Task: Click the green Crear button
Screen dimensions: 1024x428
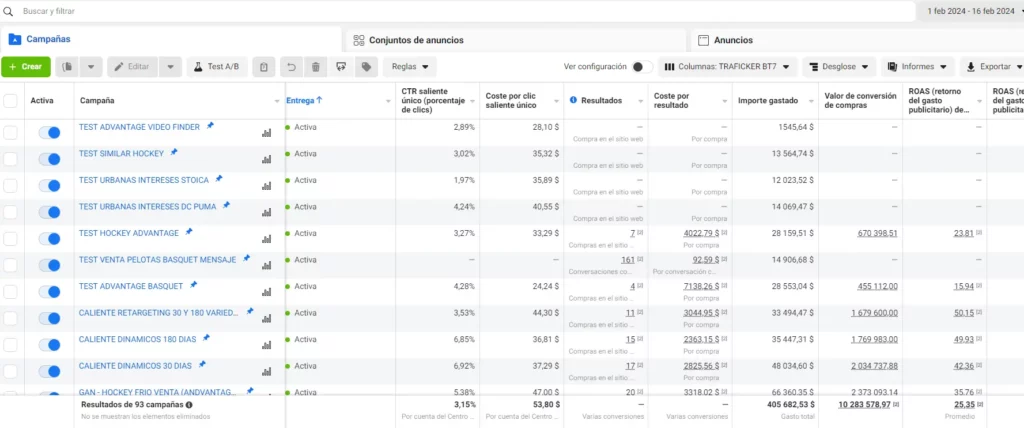Action: tap(25, 67)
